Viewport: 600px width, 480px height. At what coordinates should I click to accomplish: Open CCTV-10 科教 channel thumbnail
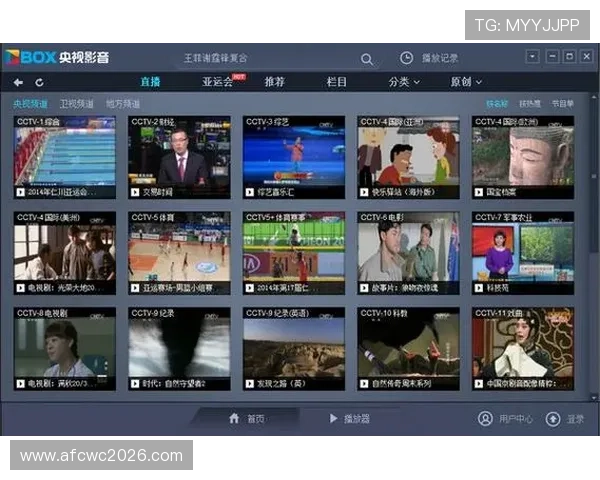coord(408,349)
